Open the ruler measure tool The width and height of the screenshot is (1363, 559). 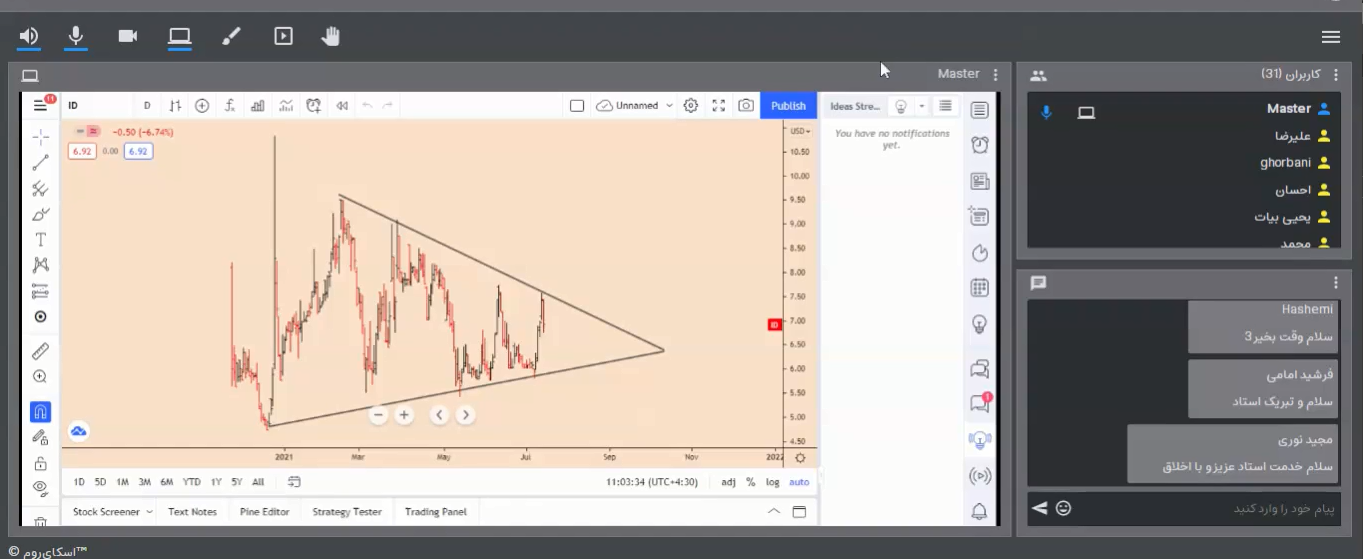40,351
